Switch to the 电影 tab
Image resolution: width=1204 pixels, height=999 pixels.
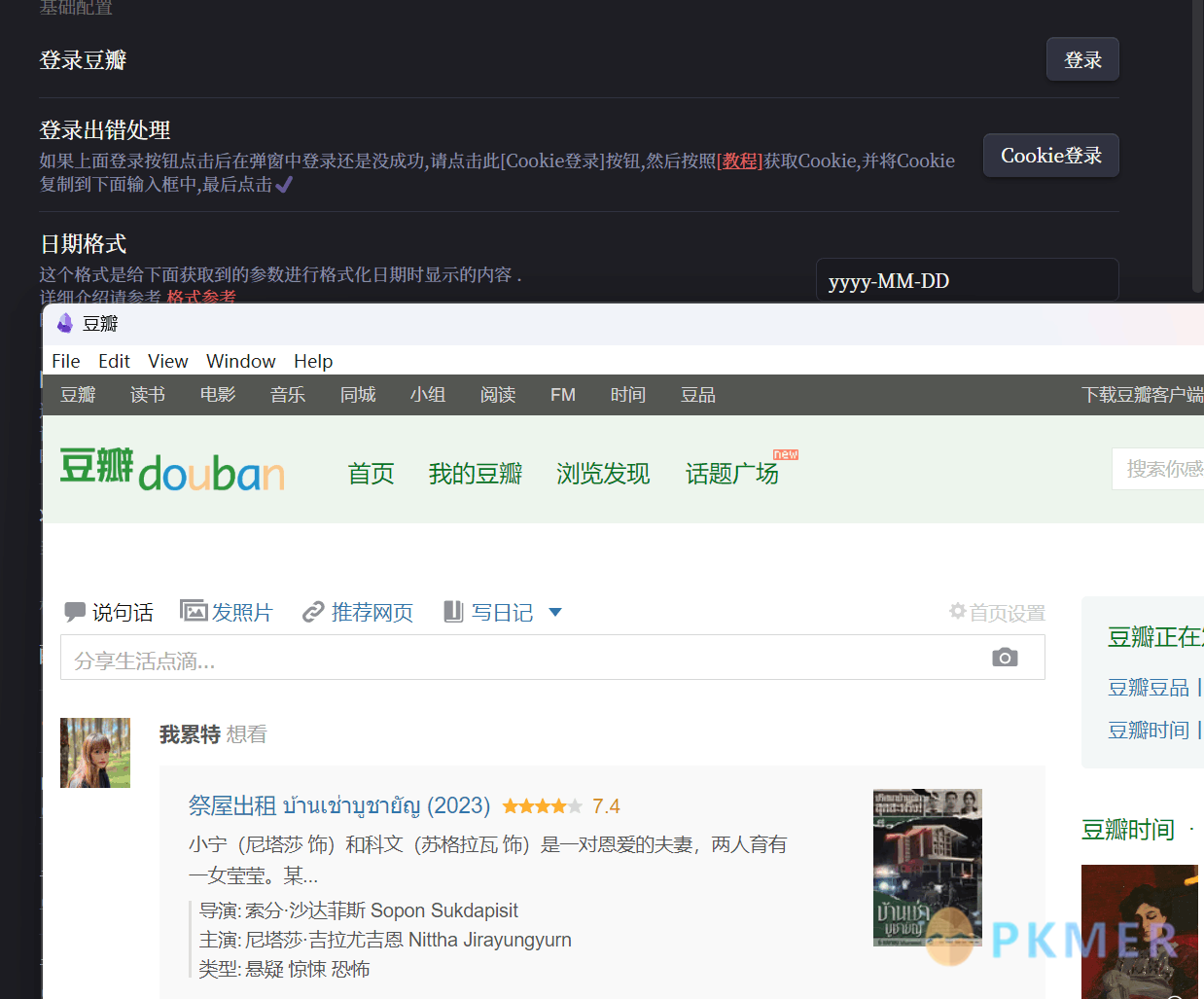(218, 394)
